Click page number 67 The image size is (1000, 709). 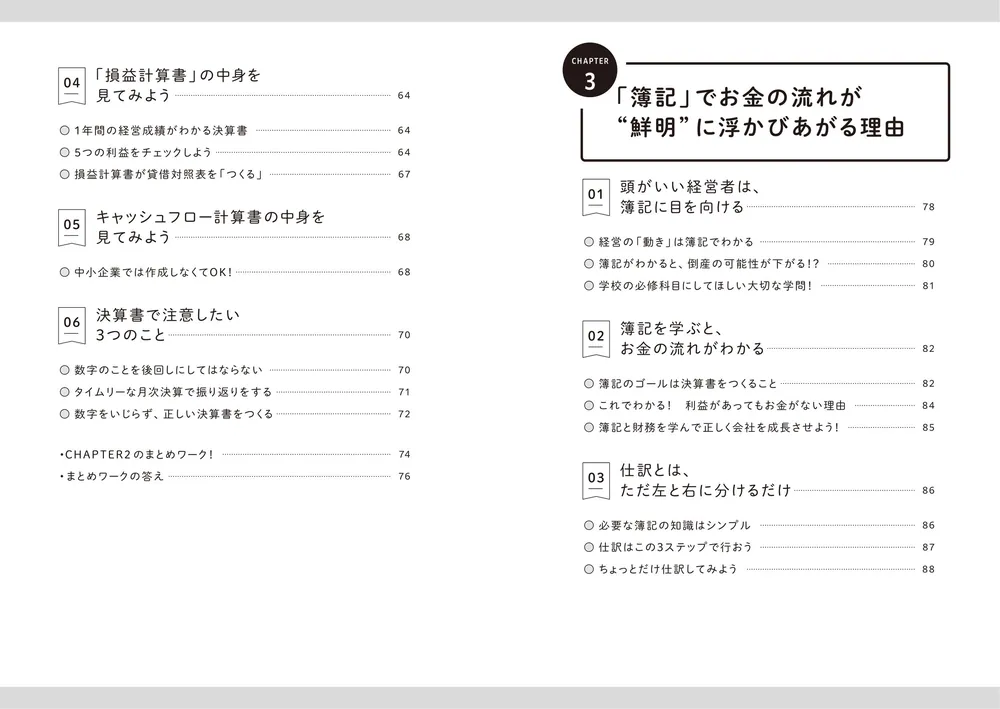[x=404, y=174]
